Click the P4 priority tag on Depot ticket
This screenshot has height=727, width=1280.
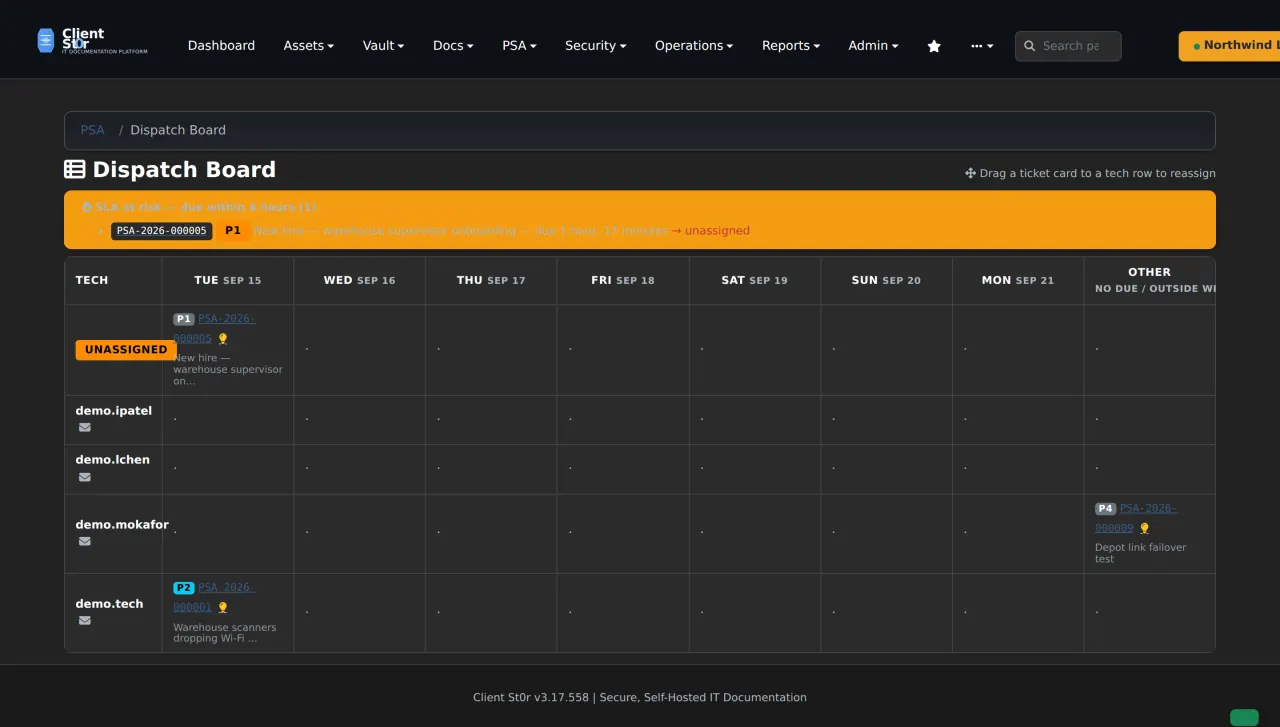click(x=1105, y=509)
